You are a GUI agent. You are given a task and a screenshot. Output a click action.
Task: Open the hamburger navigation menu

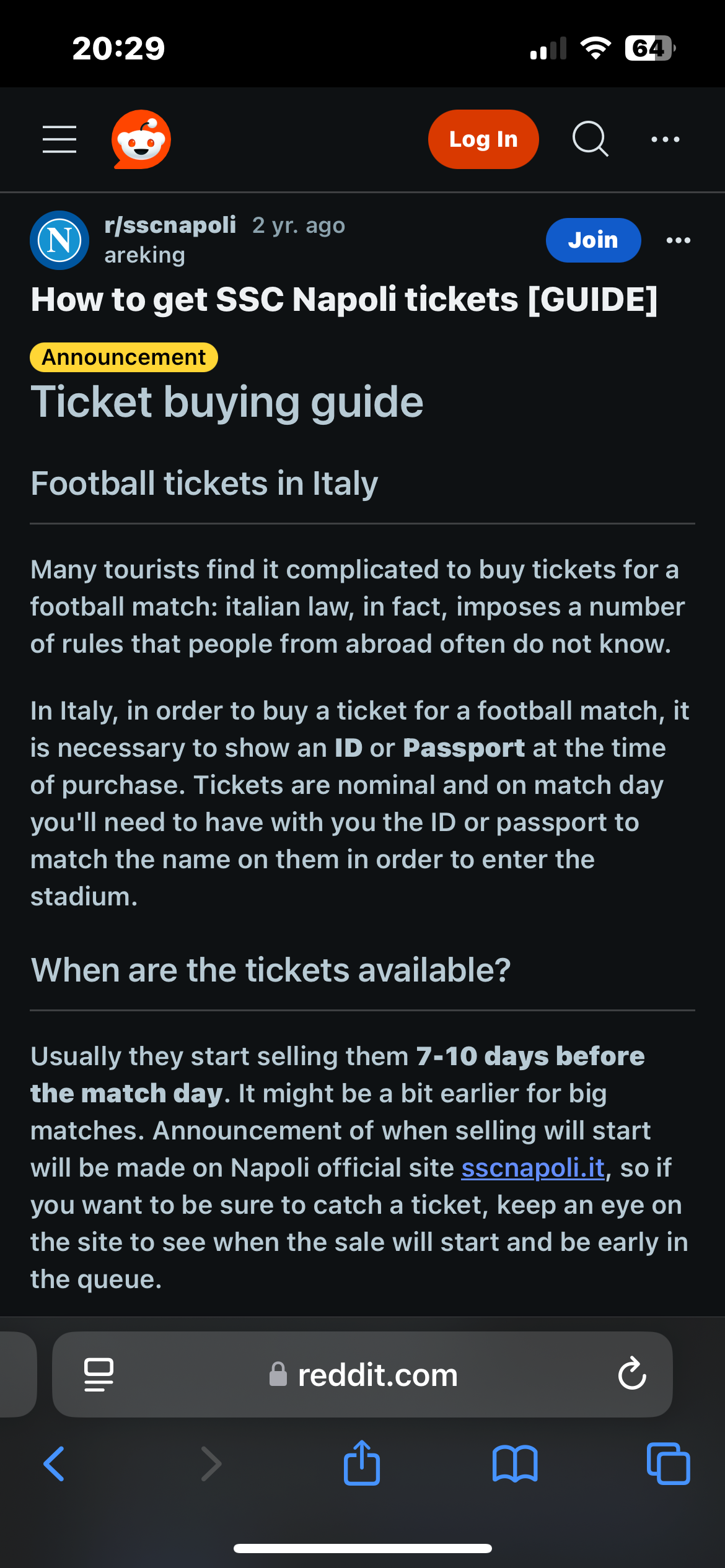coord(59,139)
